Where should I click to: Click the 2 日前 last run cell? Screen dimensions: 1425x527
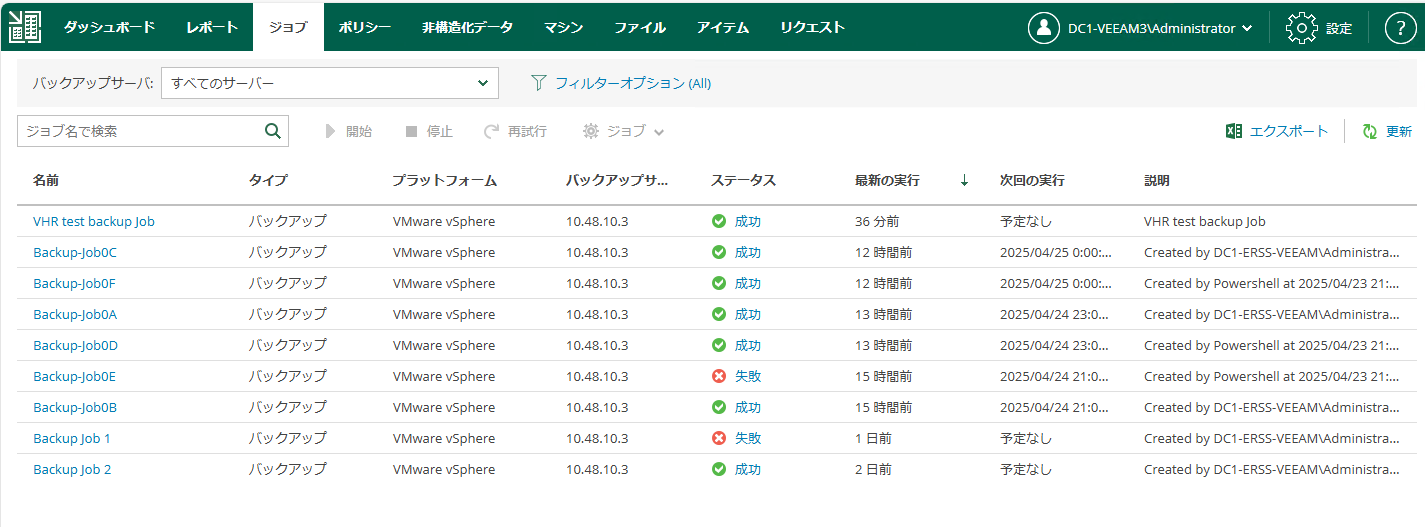[873, 469]
